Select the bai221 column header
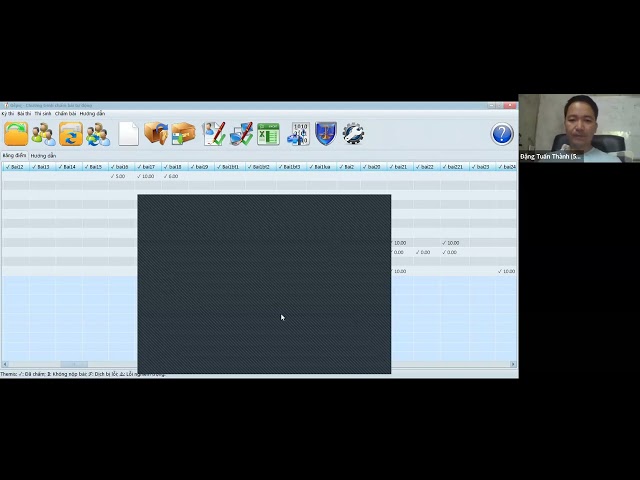Viewport: 640px width, 480px height. [454, 167]
